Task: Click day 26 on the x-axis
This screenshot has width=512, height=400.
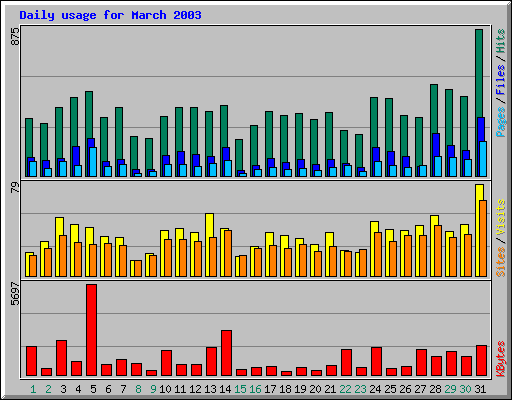Action: pyautogui.click(x=405, y=389)
